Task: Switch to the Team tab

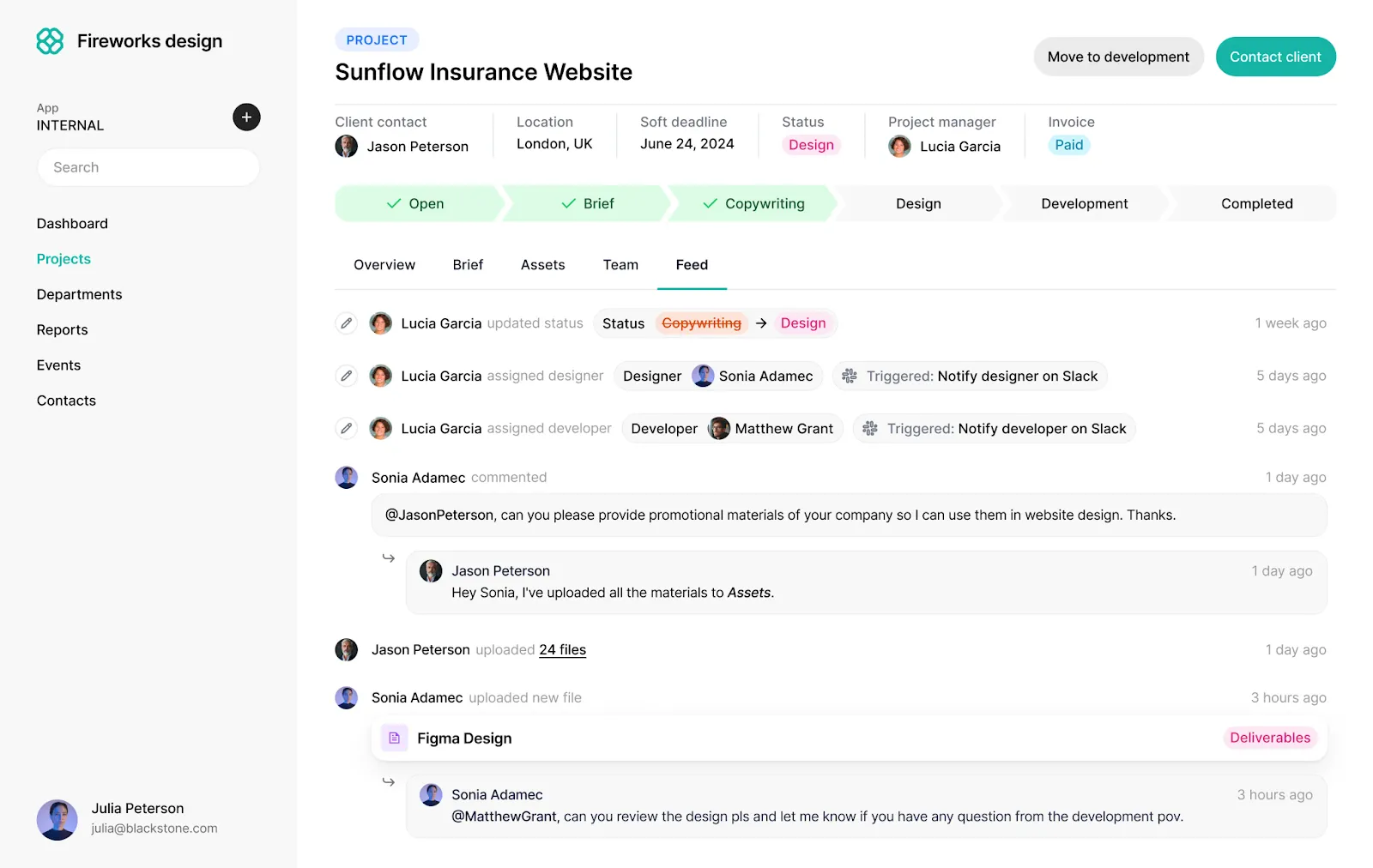Action: (x=620, y=265)
